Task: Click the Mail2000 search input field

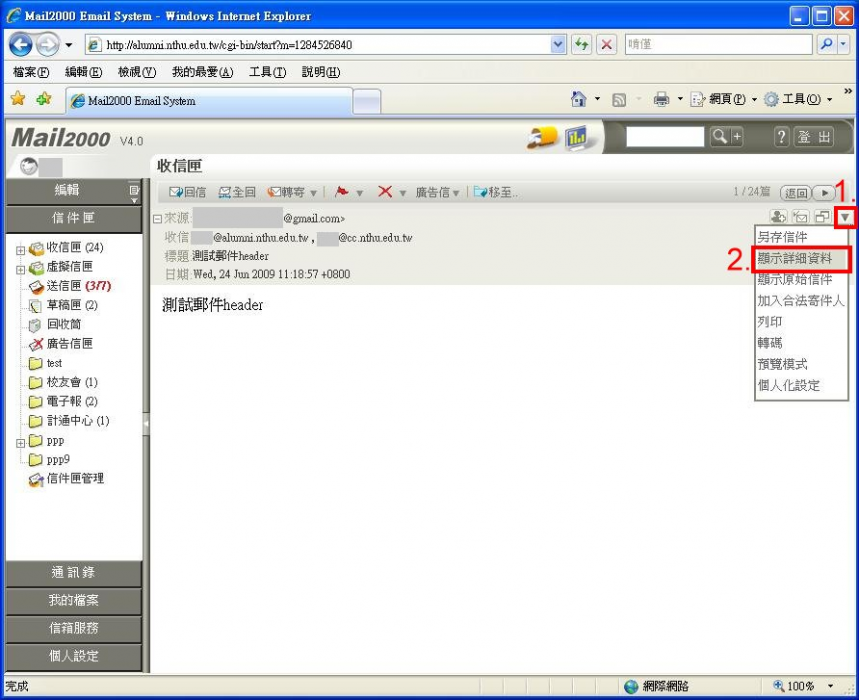Action: (665, 138)
